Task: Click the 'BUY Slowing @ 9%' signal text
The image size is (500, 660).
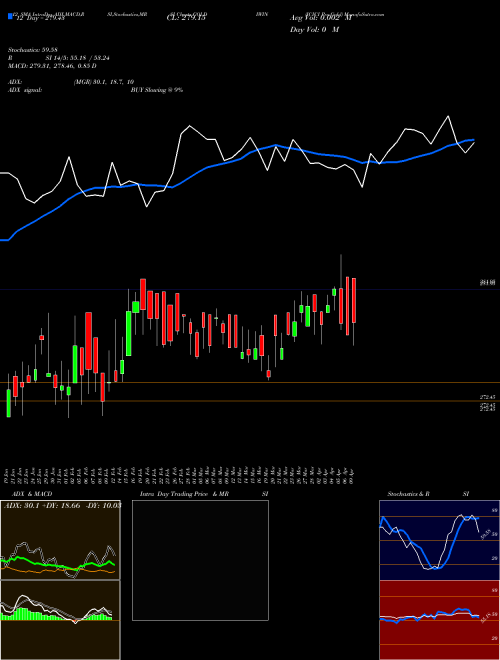Action: tap(157, 90)
